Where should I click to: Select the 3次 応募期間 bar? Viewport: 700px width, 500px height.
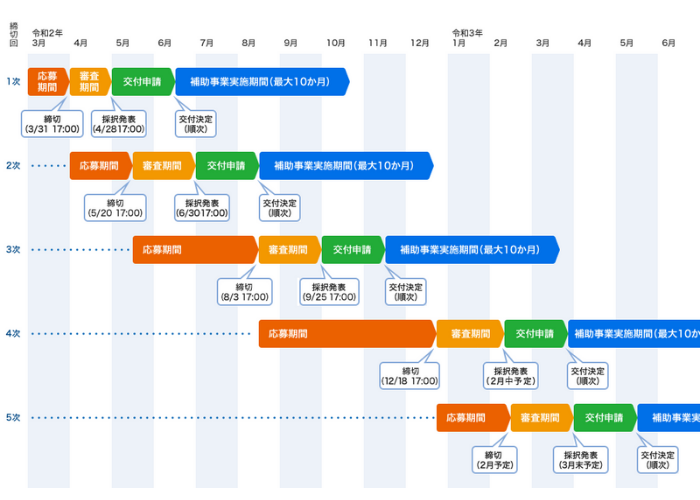click(193, 249)
